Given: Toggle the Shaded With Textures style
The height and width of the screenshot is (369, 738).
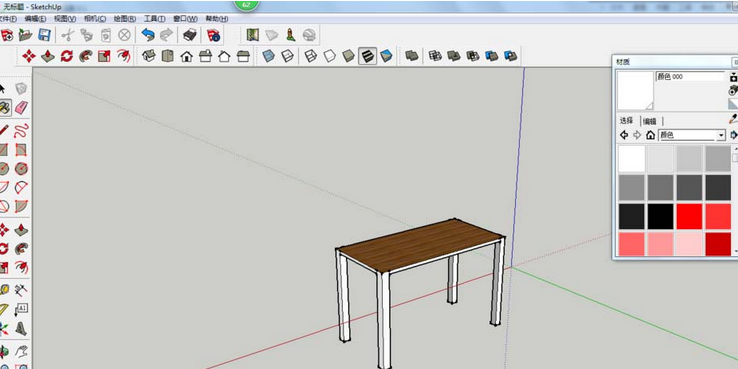Looking at the screenshot, I should coord(368,56).
